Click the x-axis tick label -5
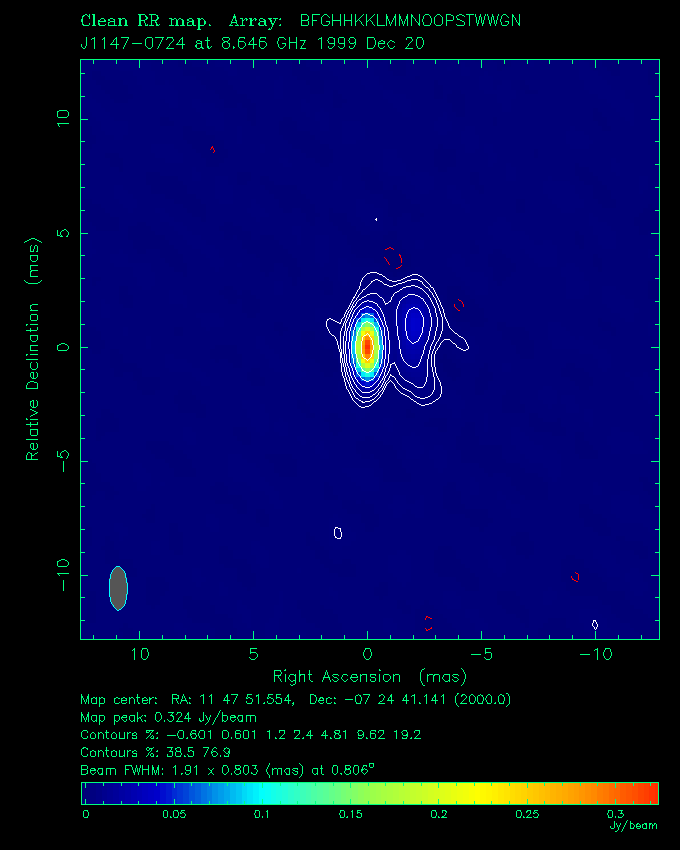The width and height of the screenshot is (680, 850). coord(481,654)
